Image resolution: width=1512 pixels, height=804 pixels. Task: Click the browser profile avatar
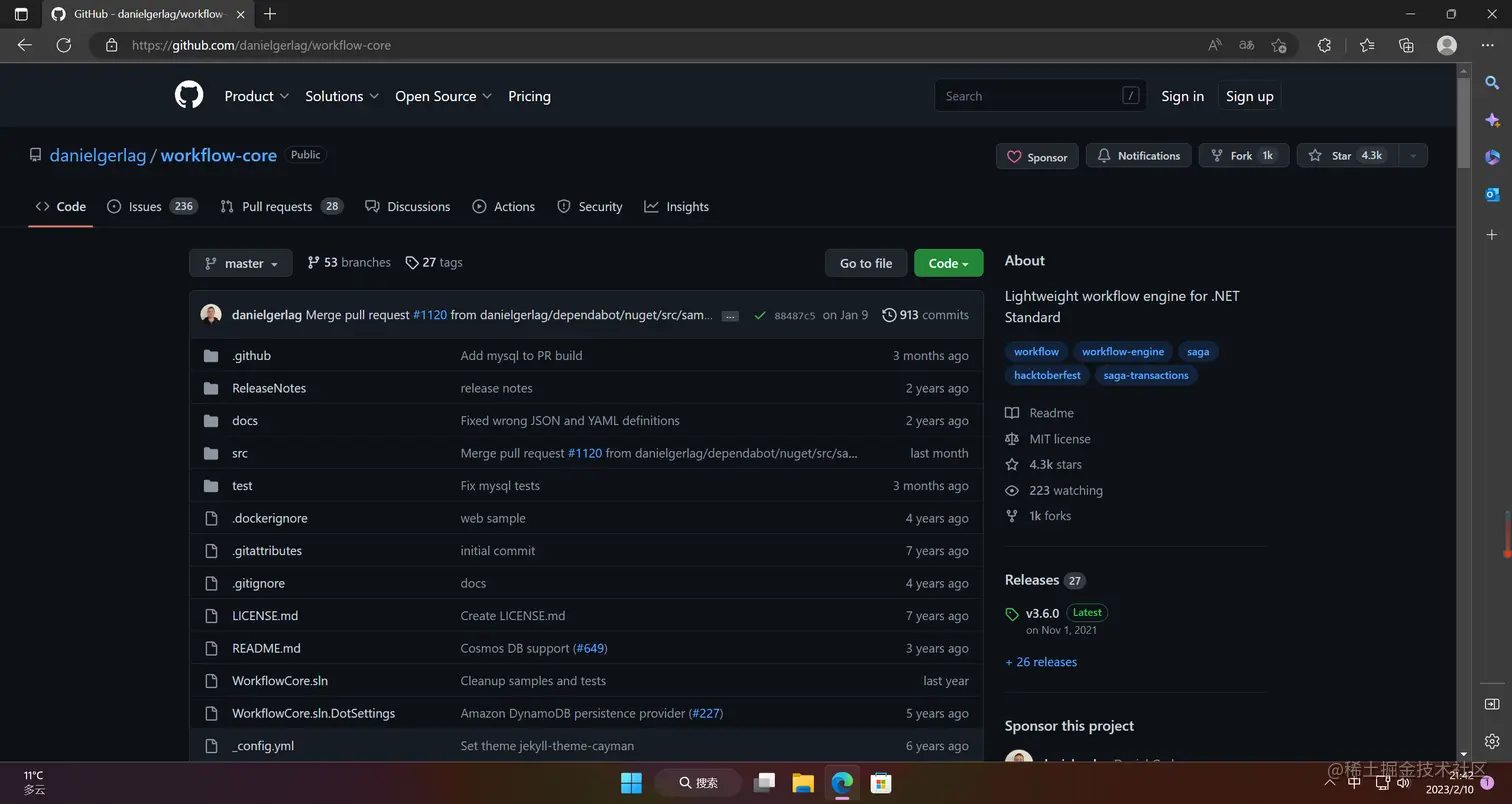point(1446,45)
